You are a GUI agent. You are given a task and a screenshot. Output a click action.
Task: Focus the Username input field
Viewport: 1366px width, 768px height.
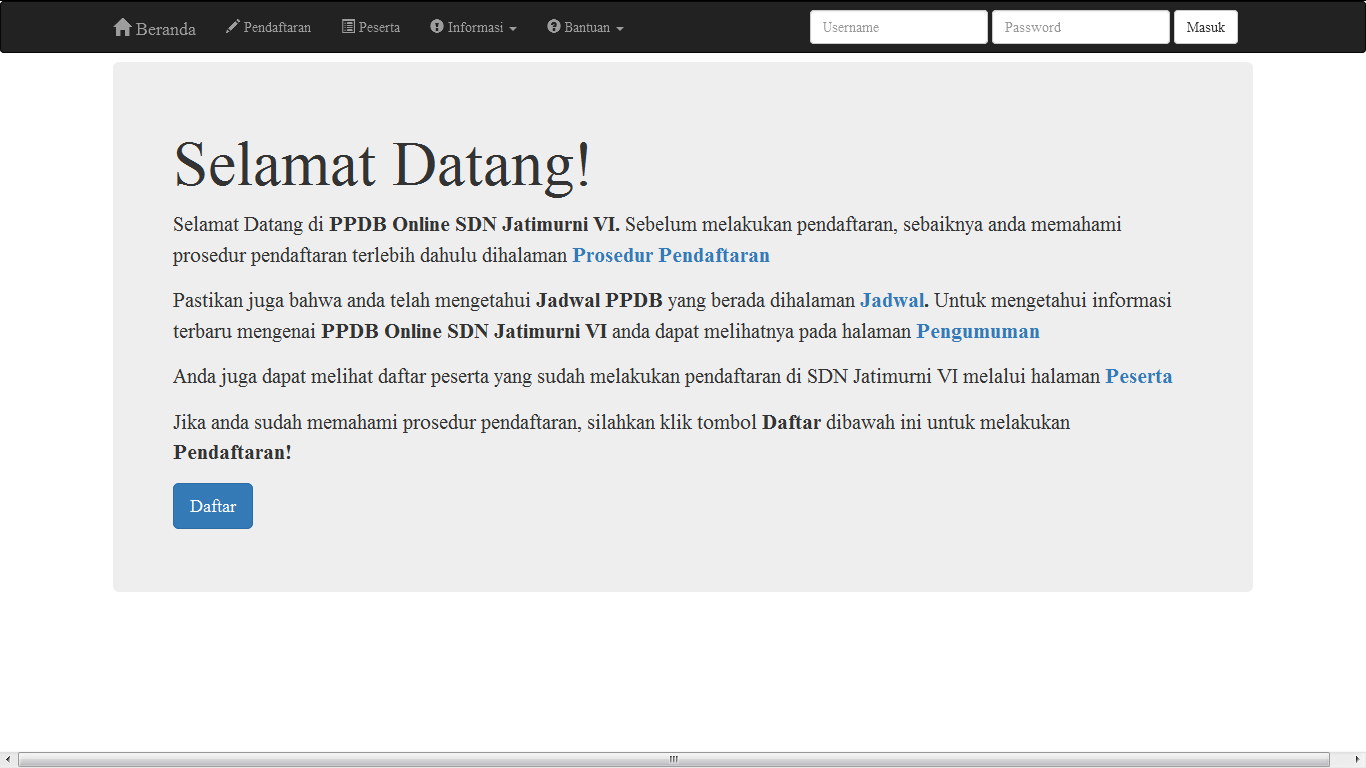coord(898,27)
